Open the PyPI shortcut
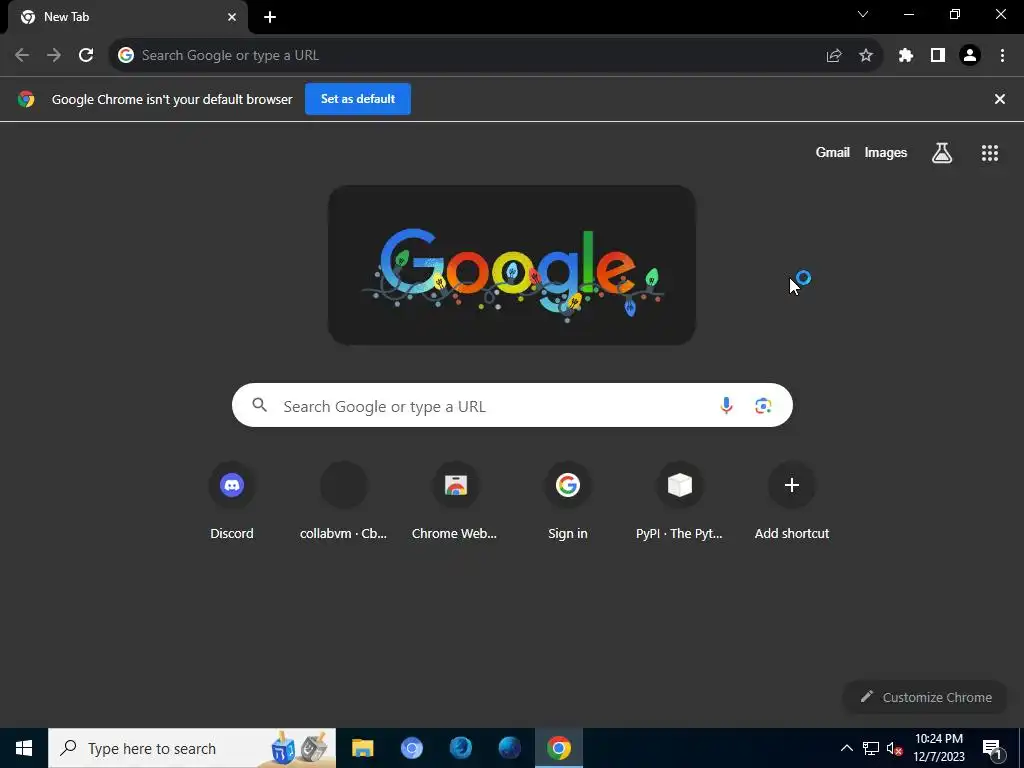The image size is (1024, 768). [x=679, y=502]
